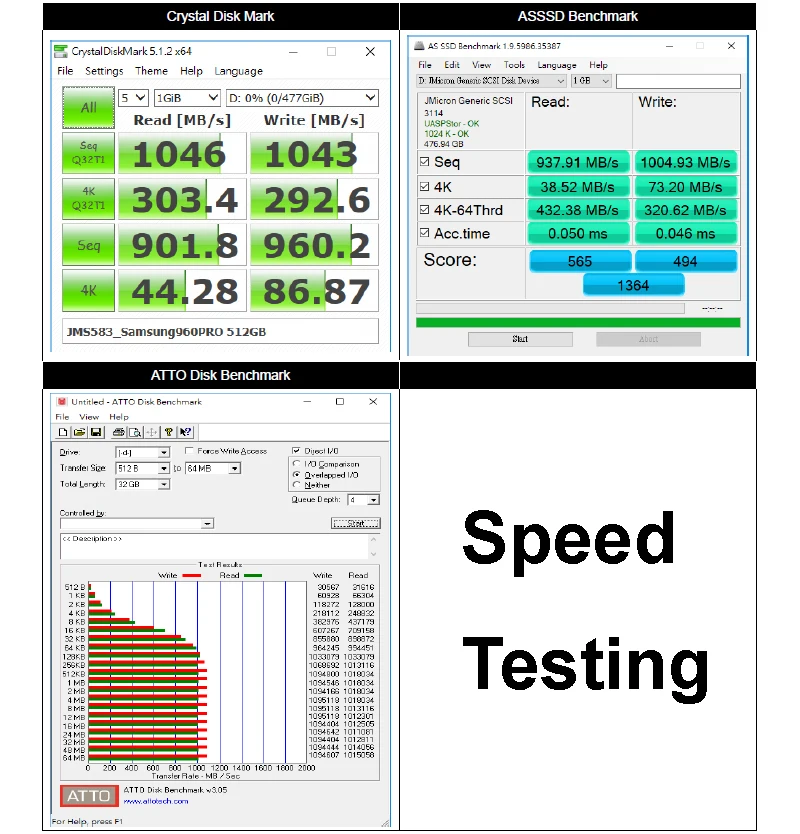Screen dimensions: 800x834
Task: Click the total score 1364 in AS SSD
Action: pyautogui.click(x=634, y=285)
